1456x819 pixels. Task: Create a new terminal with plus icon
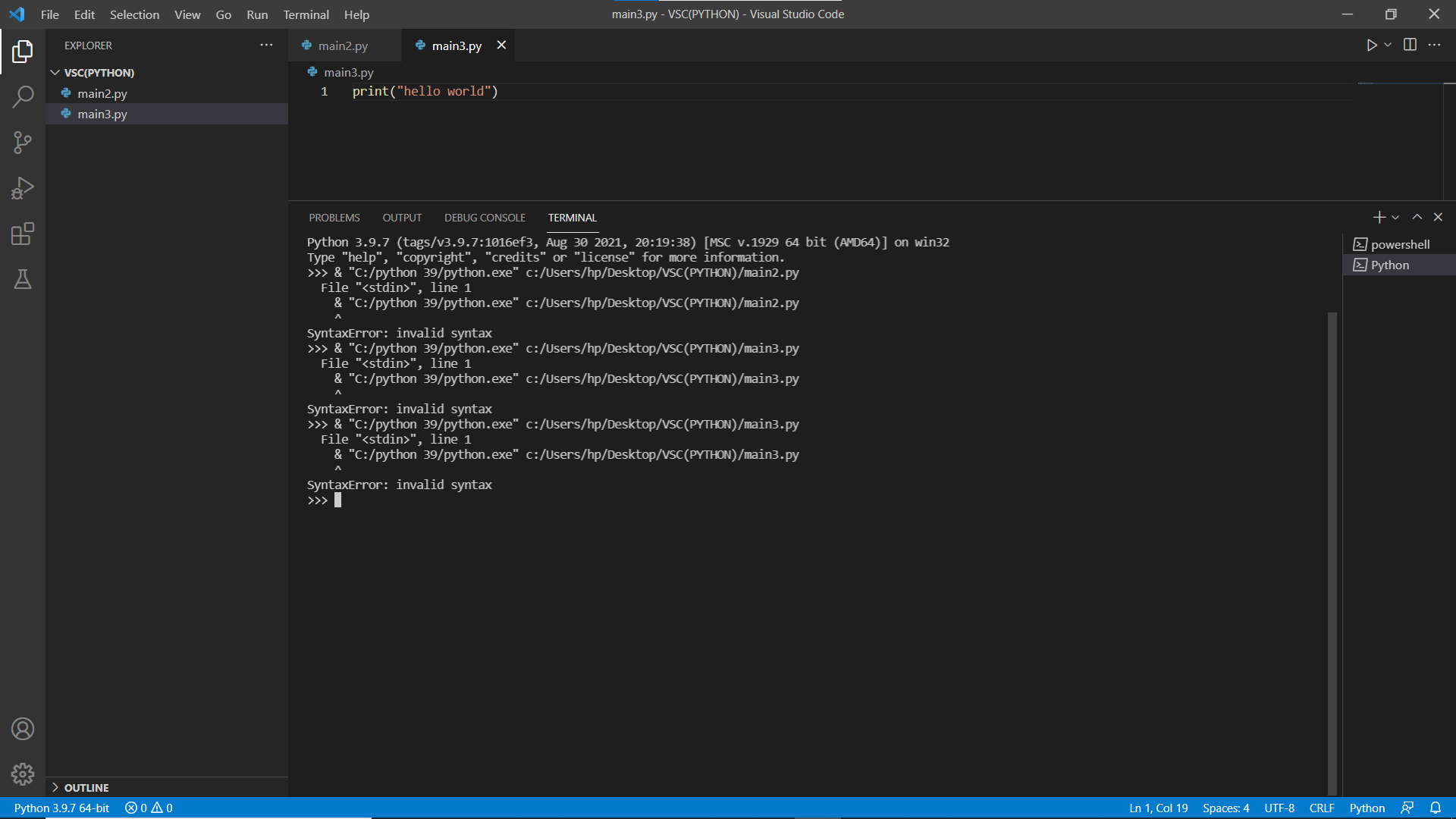[1379, 218]
